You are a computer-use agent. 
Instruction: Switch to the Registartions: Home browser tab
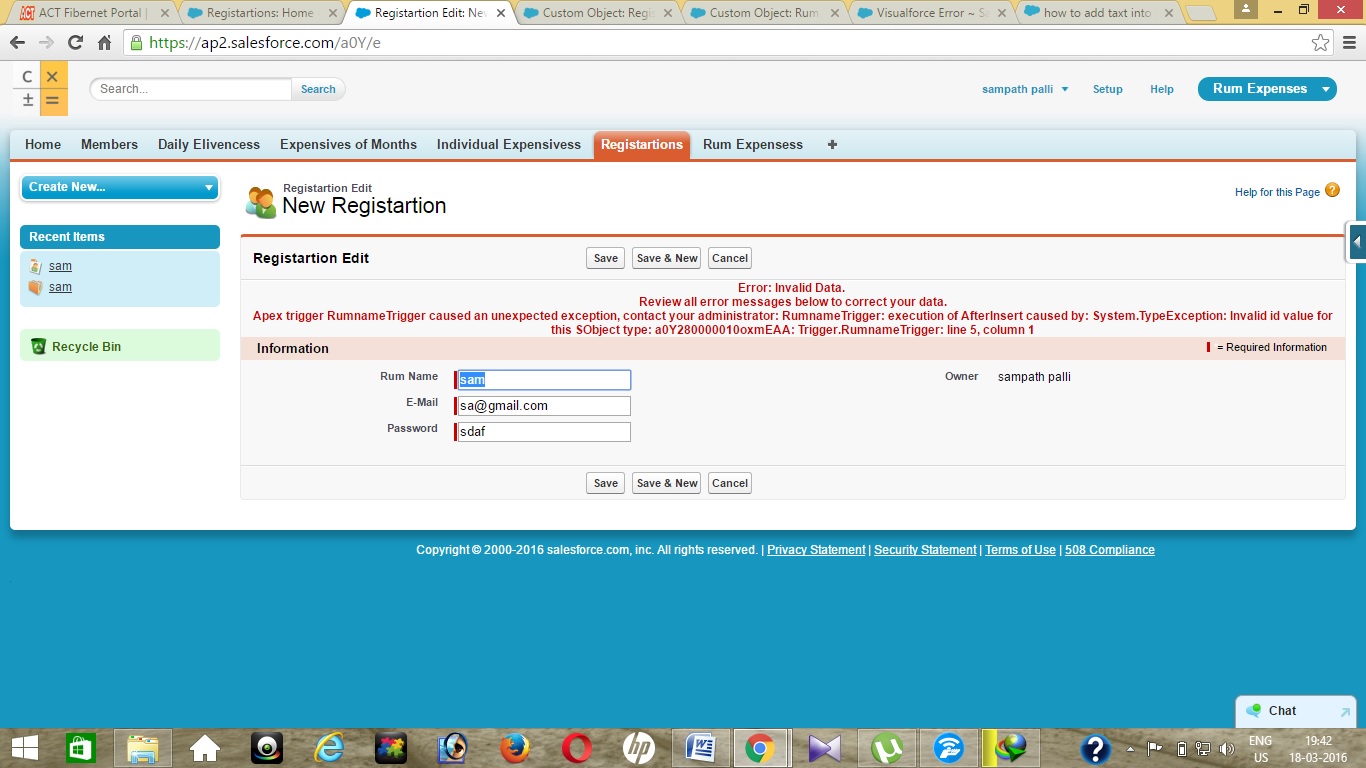260,13
